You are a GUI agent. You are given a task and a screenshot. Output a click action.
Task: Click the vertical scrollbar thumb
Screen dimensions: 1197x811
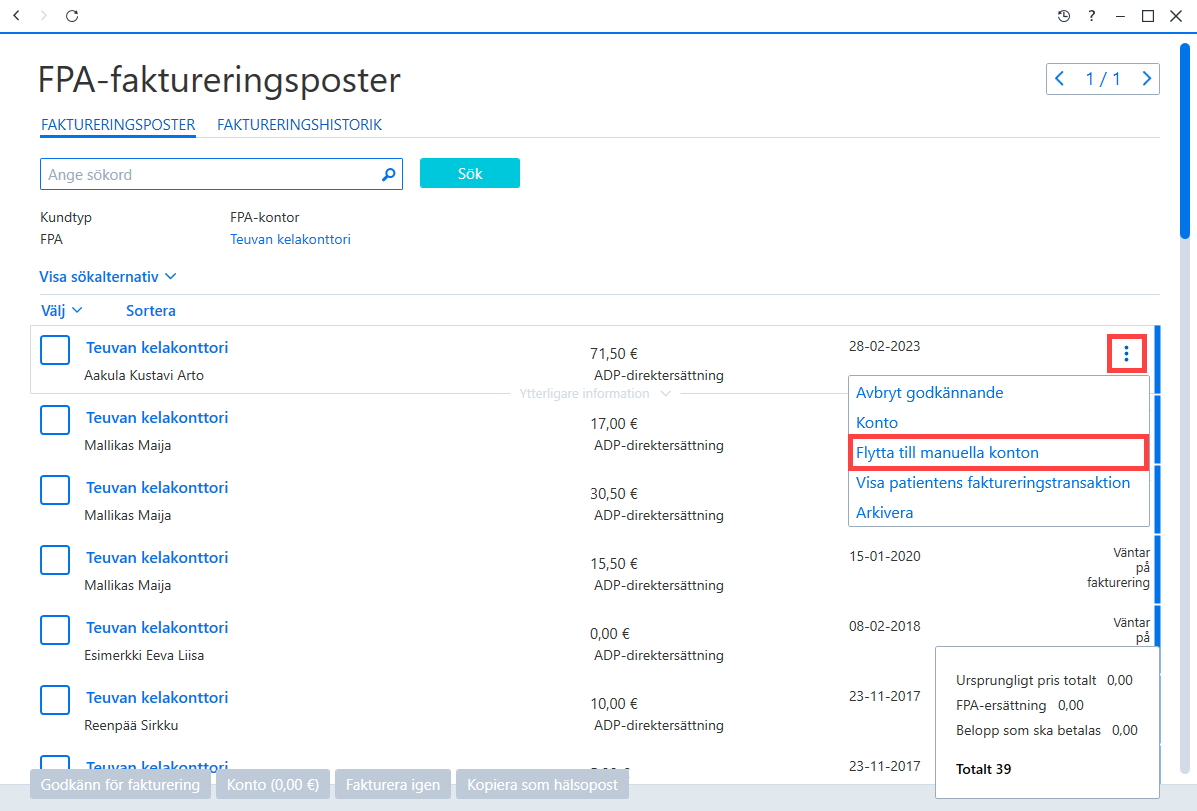(1185, 141)
